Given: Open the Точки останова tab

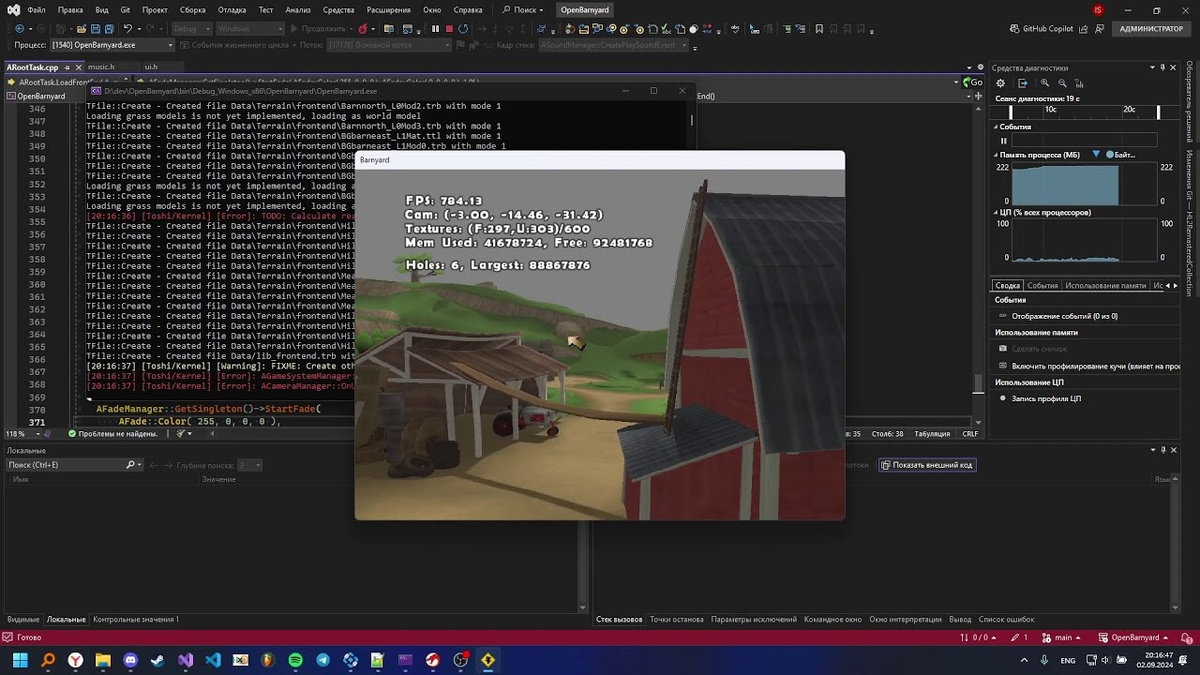Looking at the screenshot, I should pos(676,620).
